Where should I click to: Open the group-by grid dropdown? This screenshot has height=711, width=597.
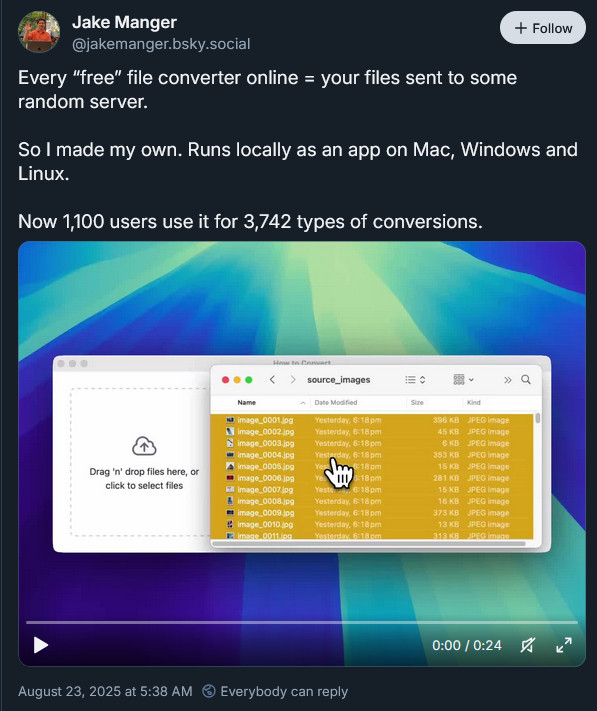463,380
